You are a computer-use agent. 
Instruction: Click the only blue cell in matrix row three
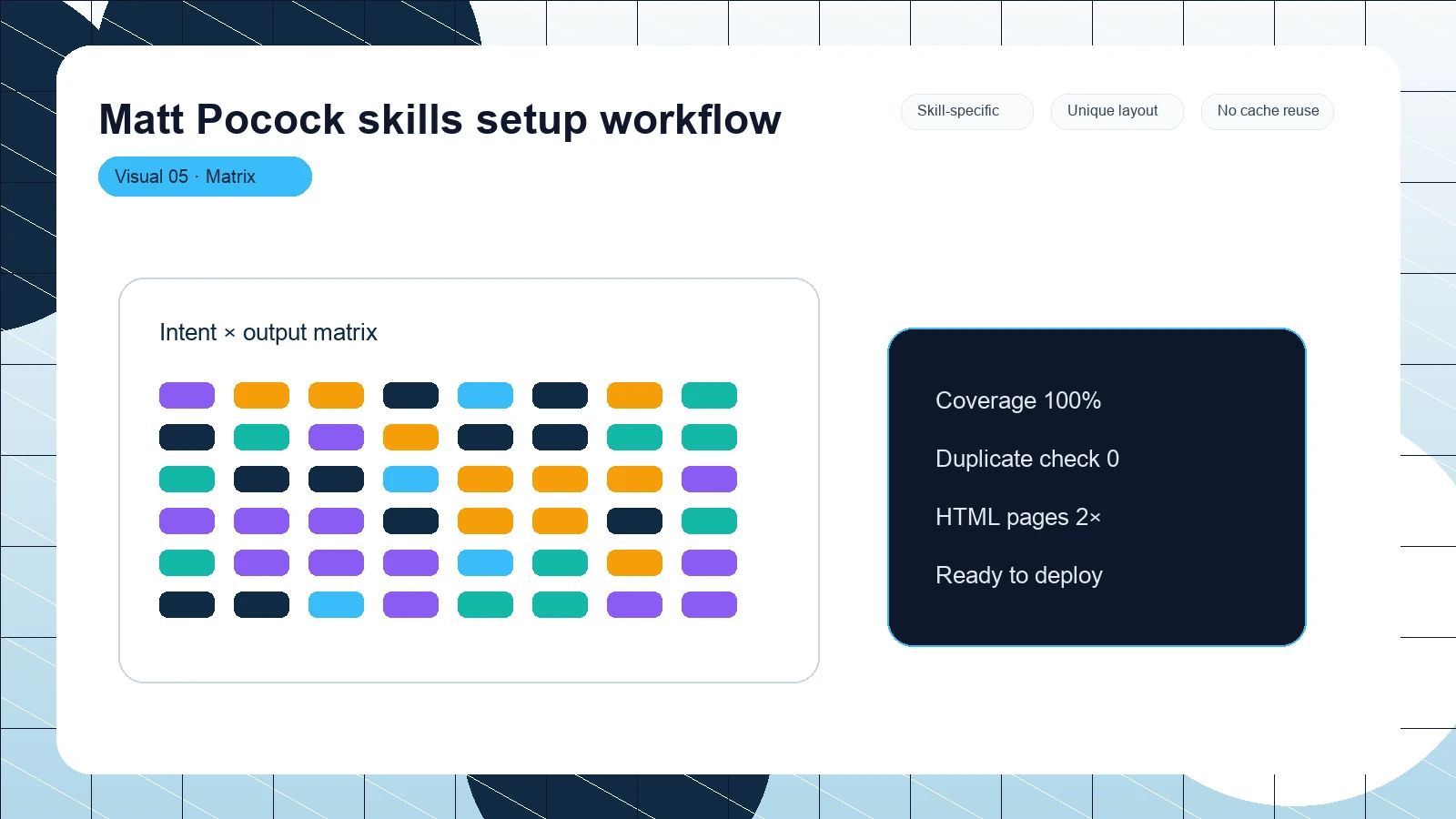[x=410, y=480]
